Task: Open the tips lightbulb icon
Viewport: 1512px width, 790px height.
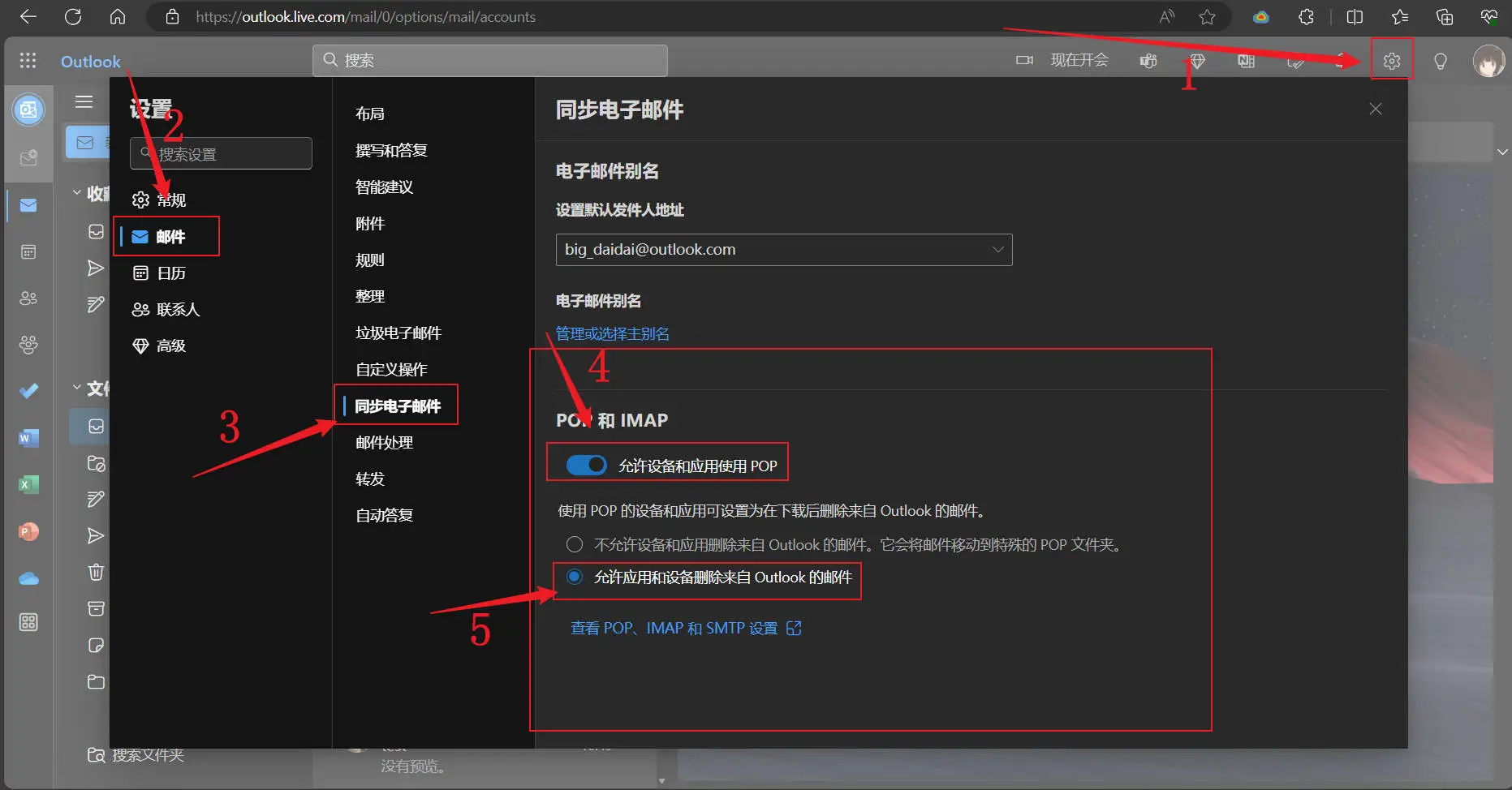Action: 1440,61
